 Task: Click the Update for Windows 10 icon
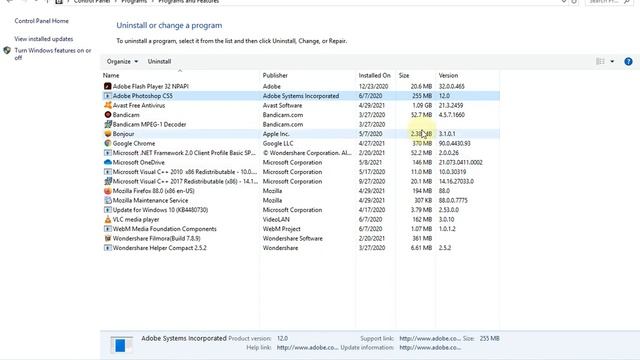click(108, 210)
